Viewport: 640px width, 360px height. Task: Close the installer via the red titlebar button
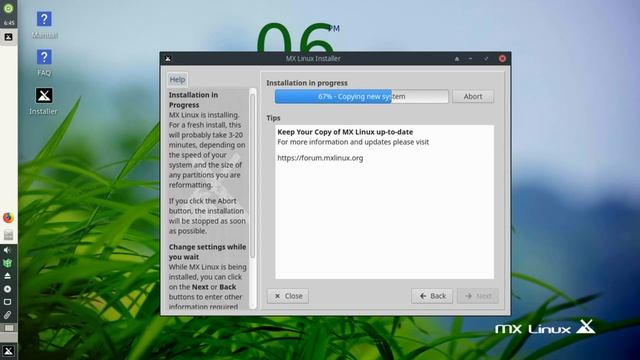coord(502,59)
